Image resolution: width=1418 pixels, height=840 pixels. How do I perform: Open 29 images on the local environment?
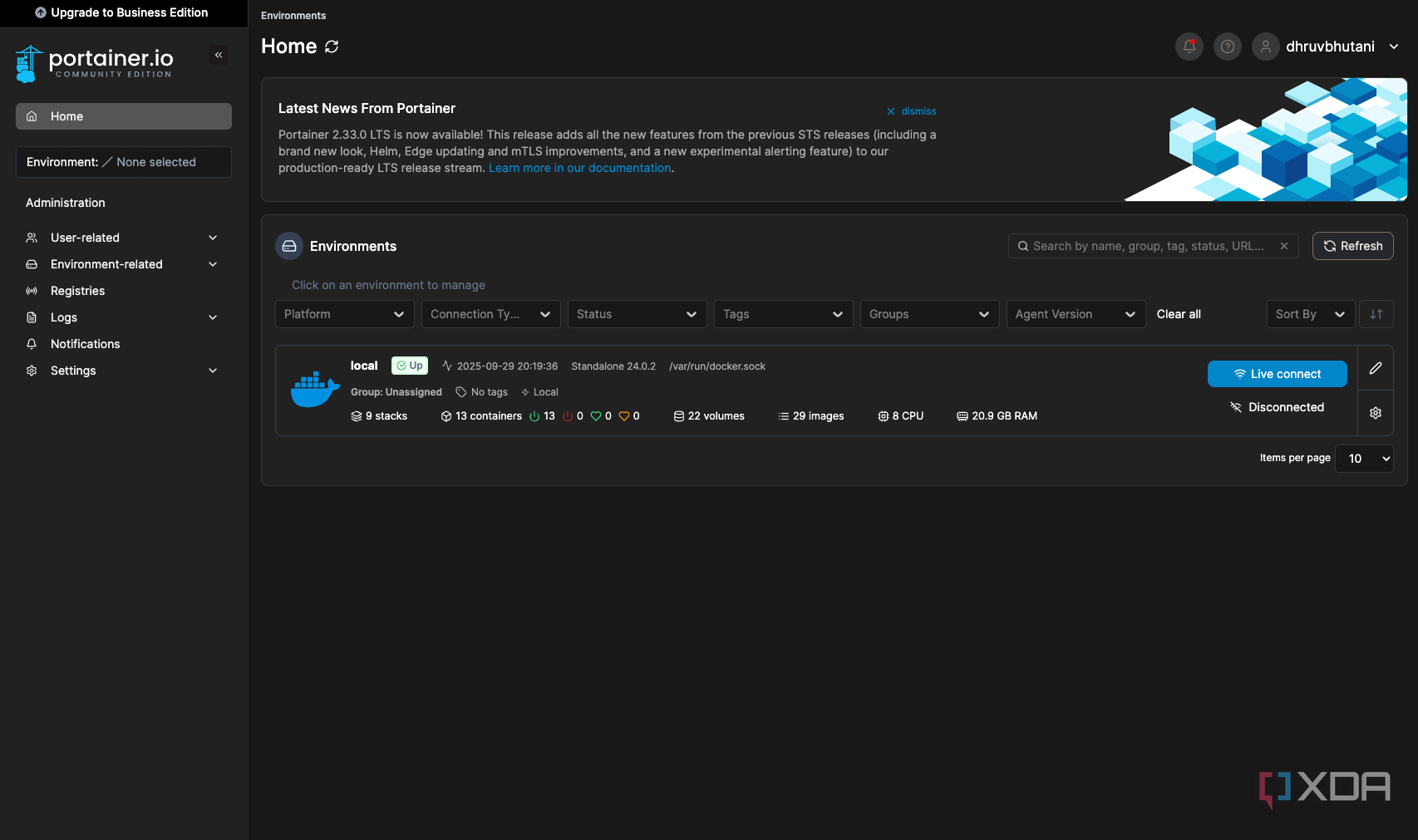pyautogui.click(x=811, y=416)
